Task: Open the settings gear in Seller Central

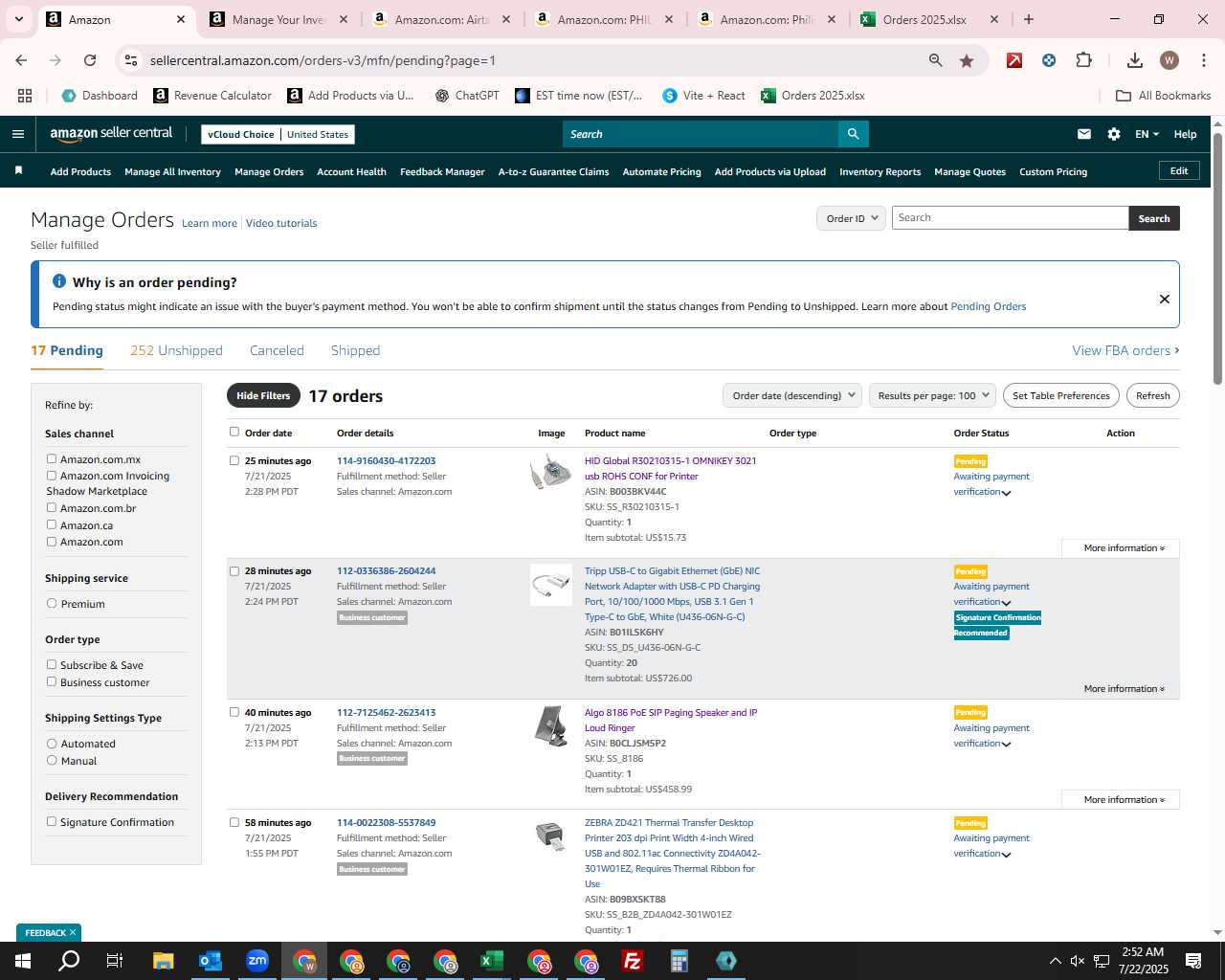Action: [1114, 134]
